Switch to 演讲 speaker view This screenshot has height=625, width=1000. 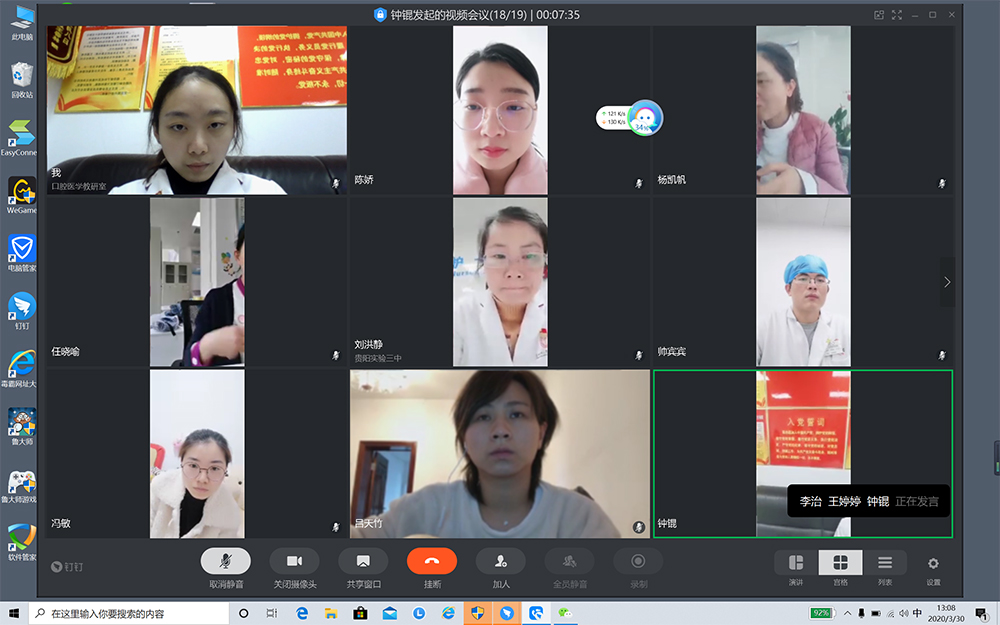(796, 563)
